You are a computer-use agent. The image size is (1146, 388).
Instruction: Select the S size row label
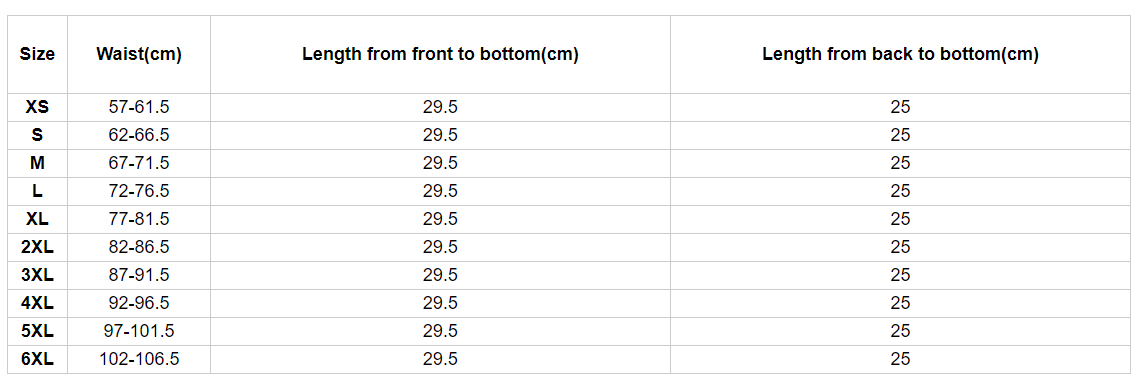point(37,135)
